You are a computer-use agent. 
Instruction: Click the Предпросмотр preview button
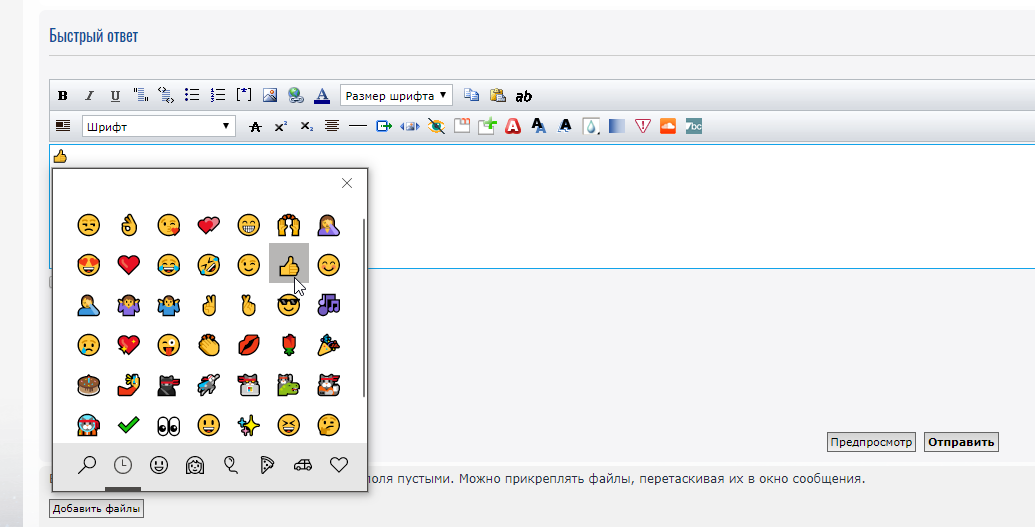coord(871,442)
